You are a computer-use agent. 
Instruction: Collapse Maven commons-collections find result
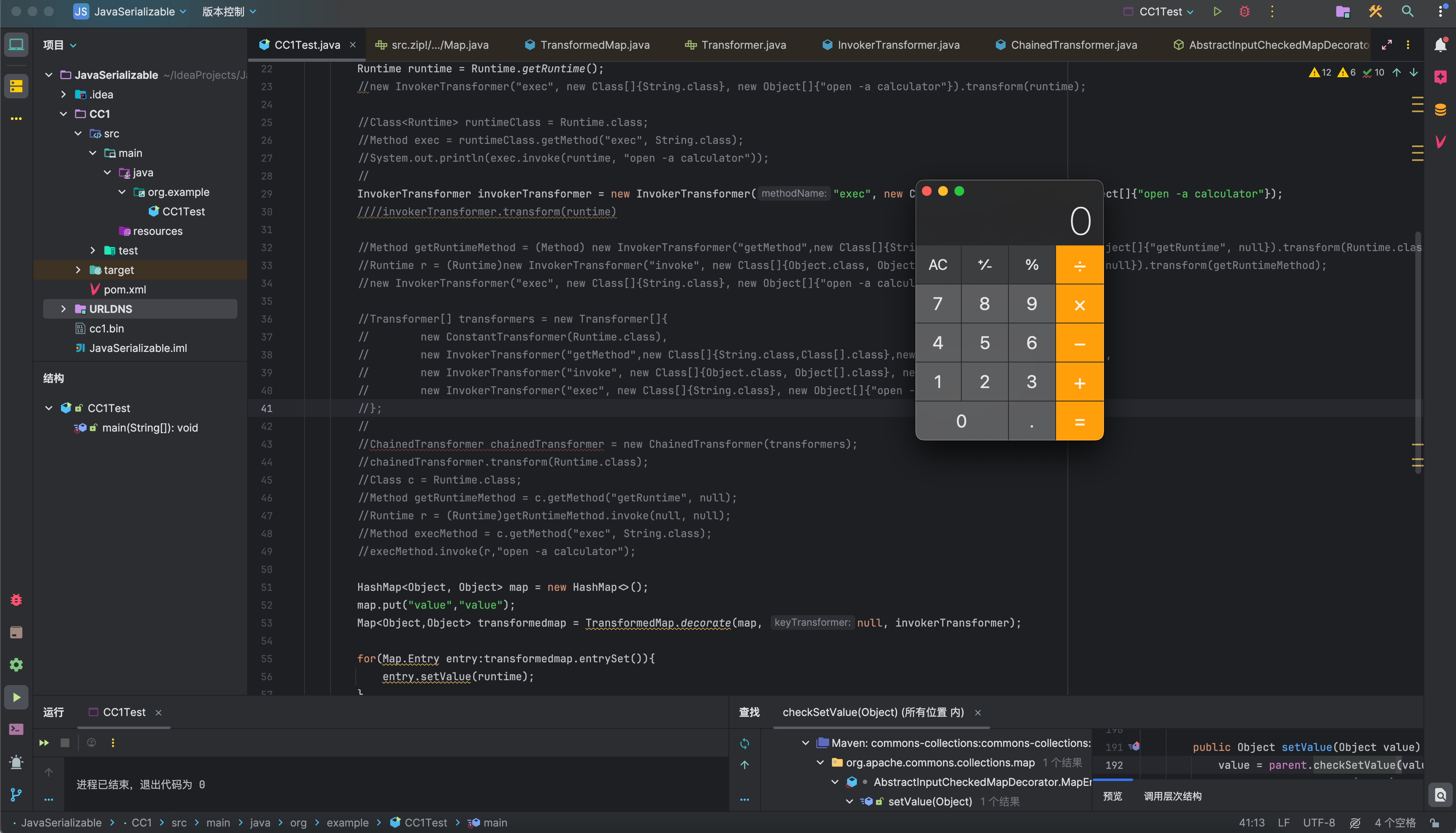point(805,743)
